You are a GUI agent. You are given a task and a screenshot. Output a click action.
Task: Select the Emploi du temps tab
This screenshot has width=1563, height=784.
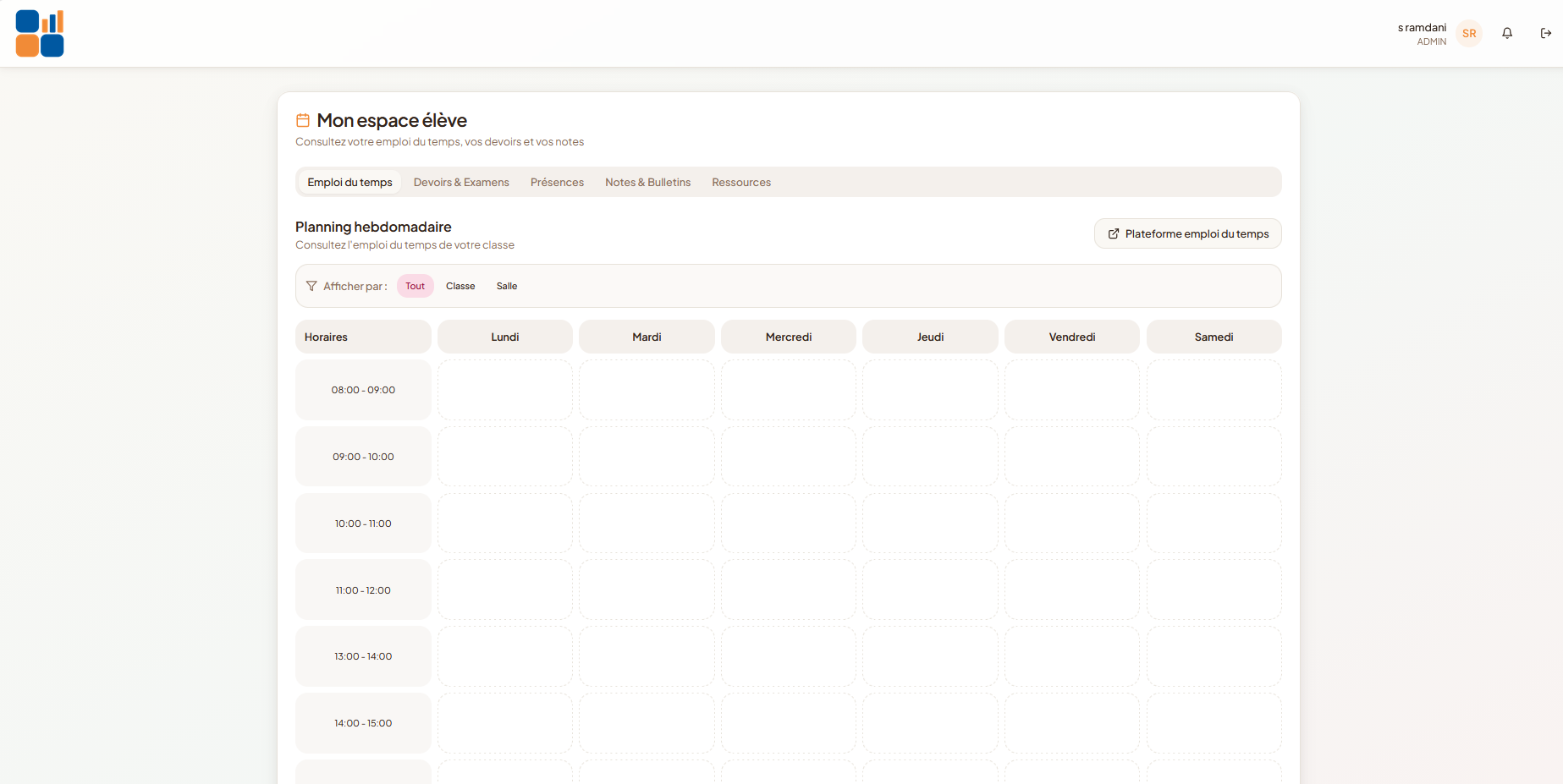click(350, 182)
